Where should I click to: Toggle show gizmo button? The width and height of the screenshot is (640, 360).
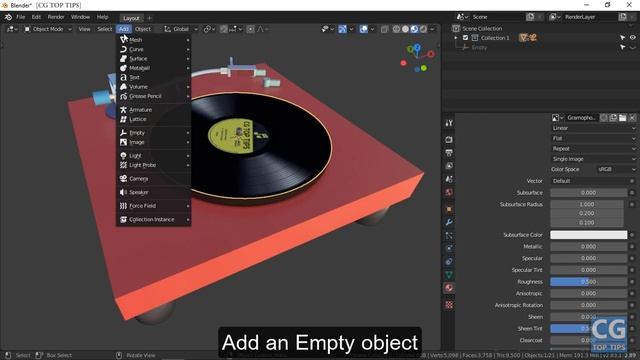tap(343, 29)
